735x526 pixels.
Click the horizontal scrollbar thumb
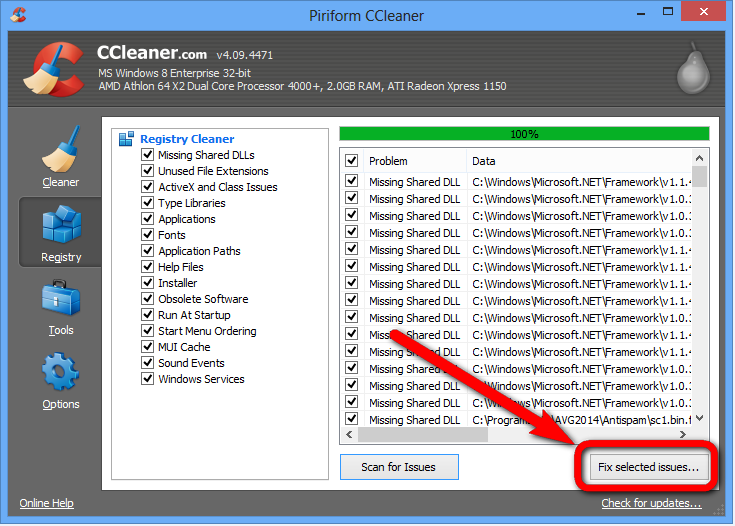(x=423, y=434)
